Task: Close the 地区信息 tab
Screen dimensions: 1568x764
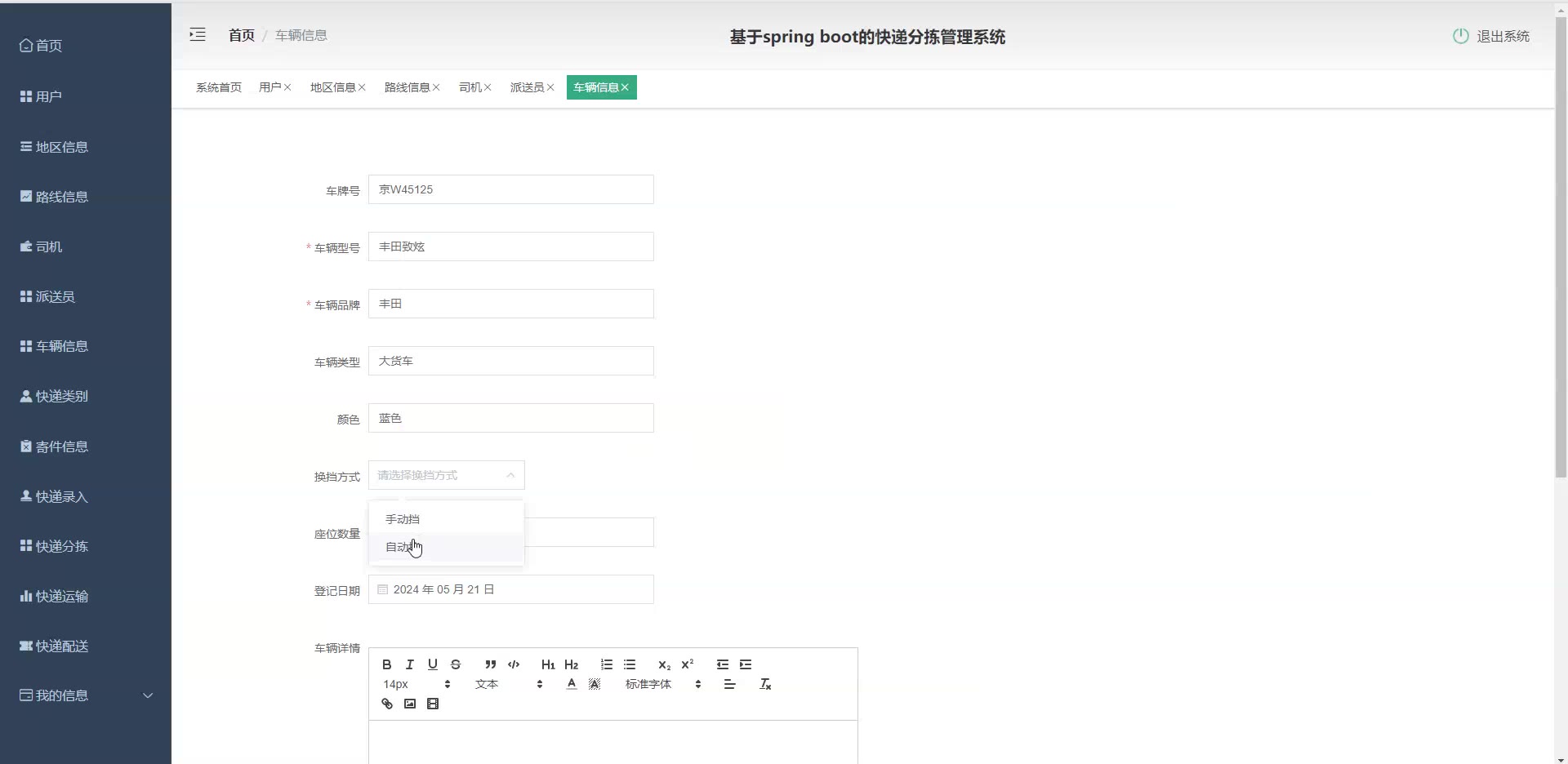Action: (x=362, y=87)
